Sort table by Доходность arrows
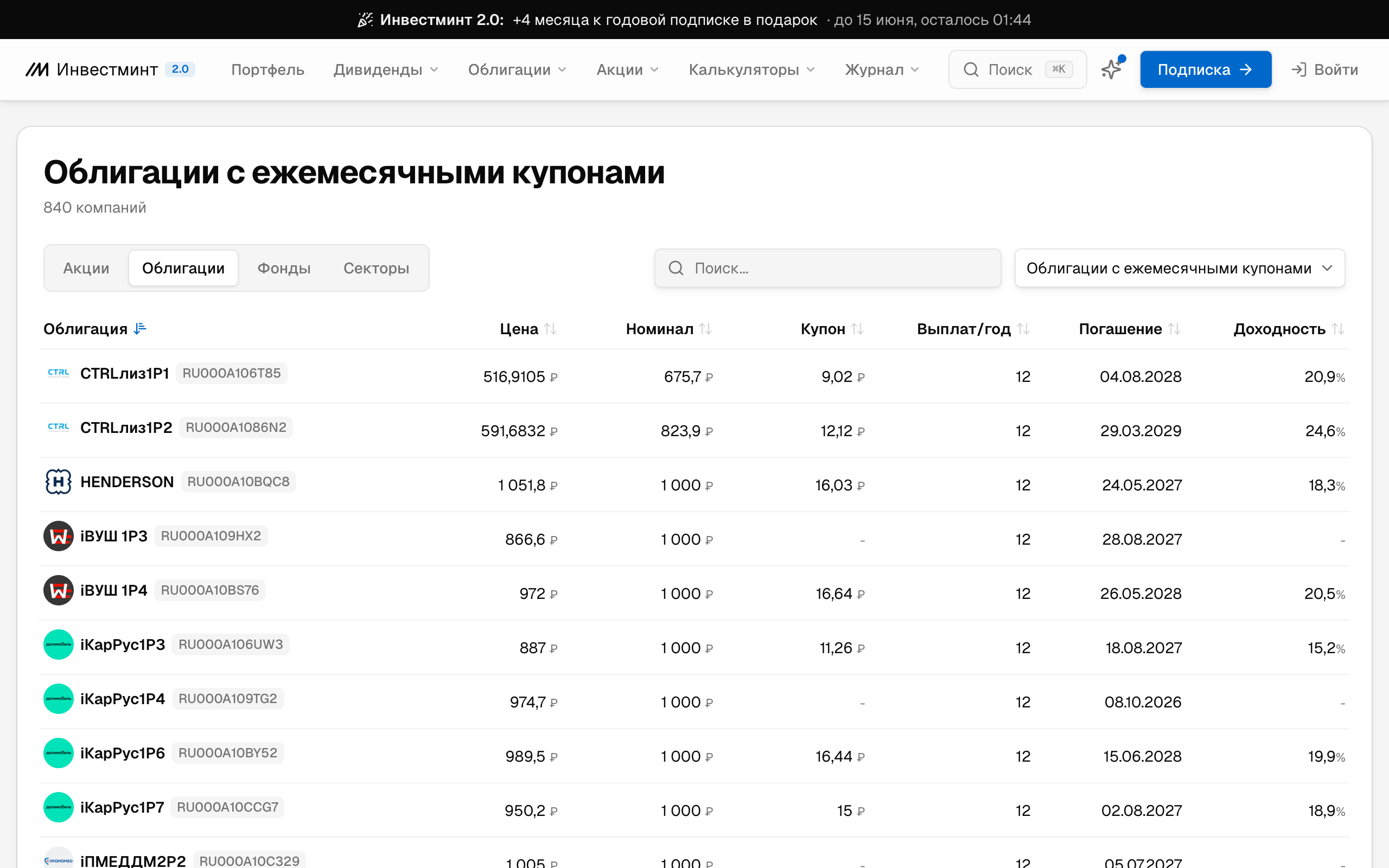The width and height of the screenshot is (1389, 868). click(1339, 329)
